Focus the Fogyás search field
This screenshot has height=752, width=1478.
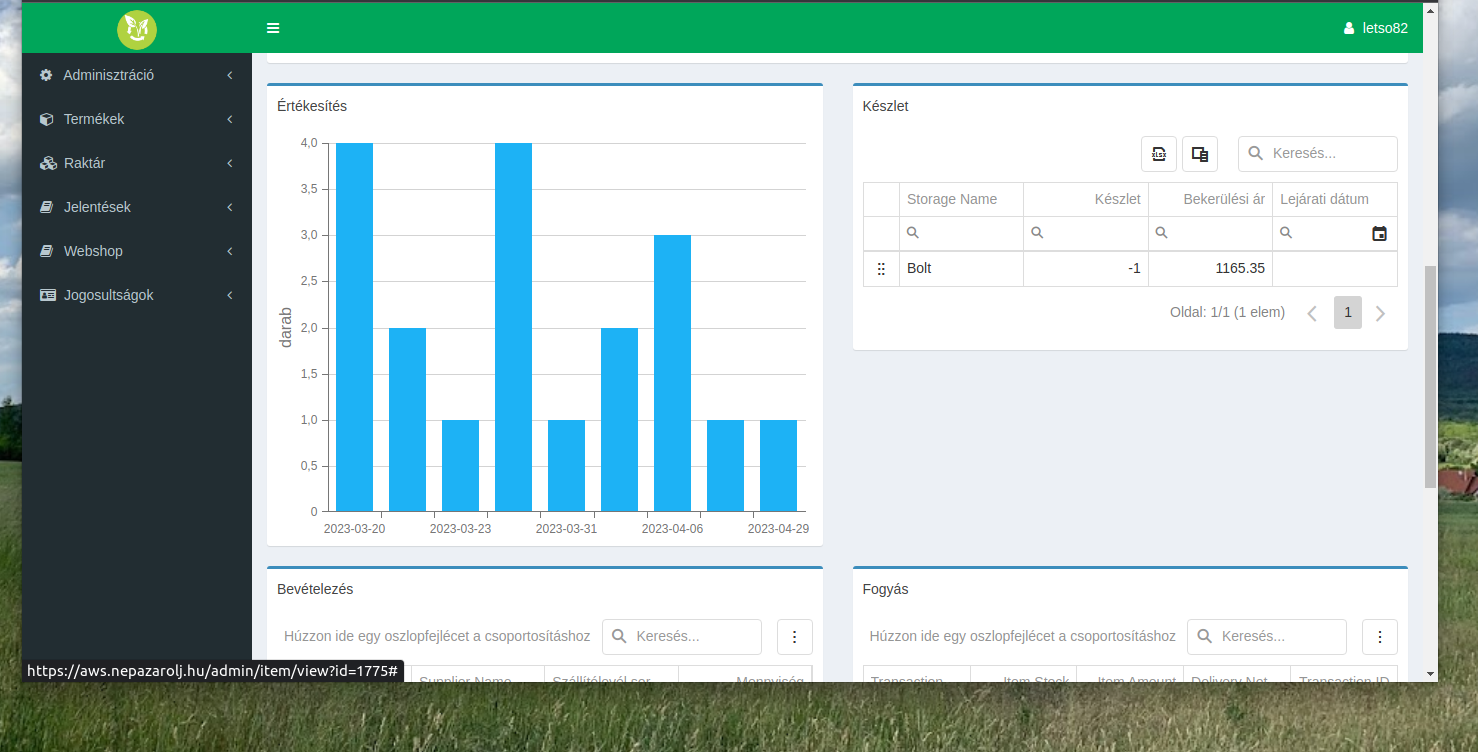1267,637
